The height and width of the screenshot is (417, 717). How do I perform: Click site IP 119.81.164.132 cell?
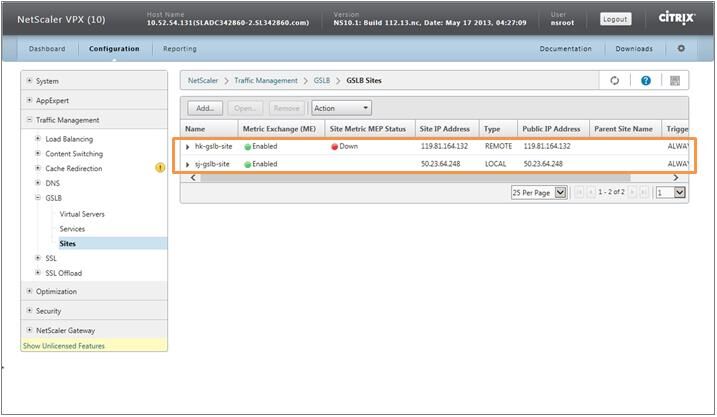coord(444,146)
